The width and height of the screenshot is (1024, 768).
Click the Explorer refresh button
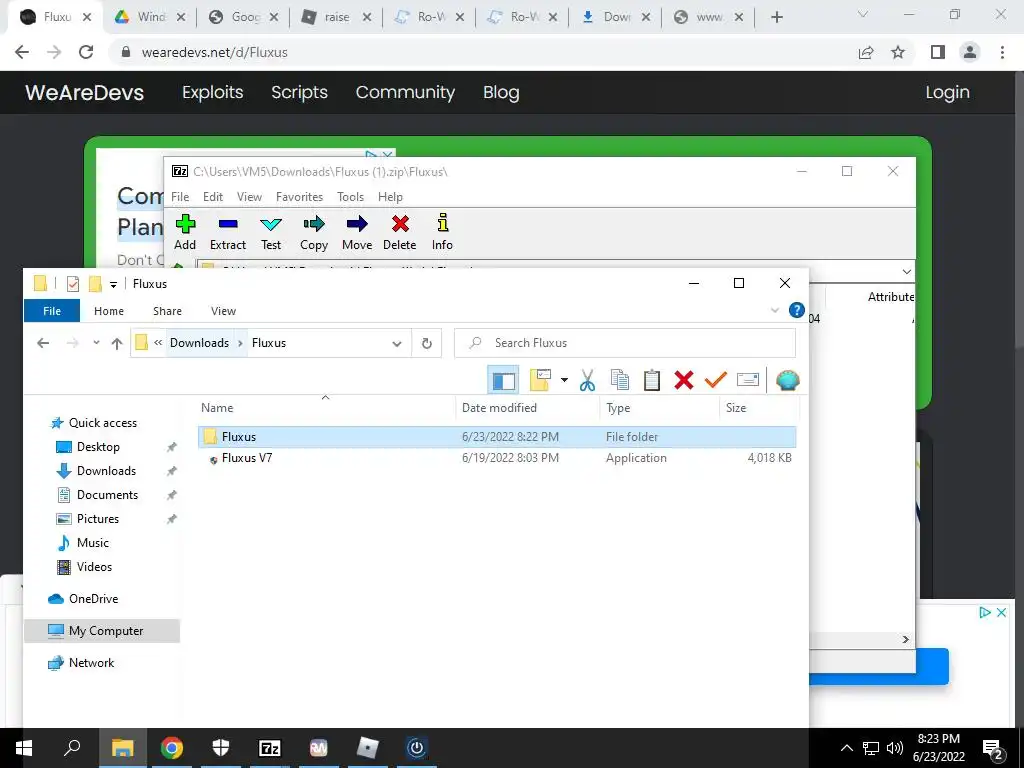426,343
